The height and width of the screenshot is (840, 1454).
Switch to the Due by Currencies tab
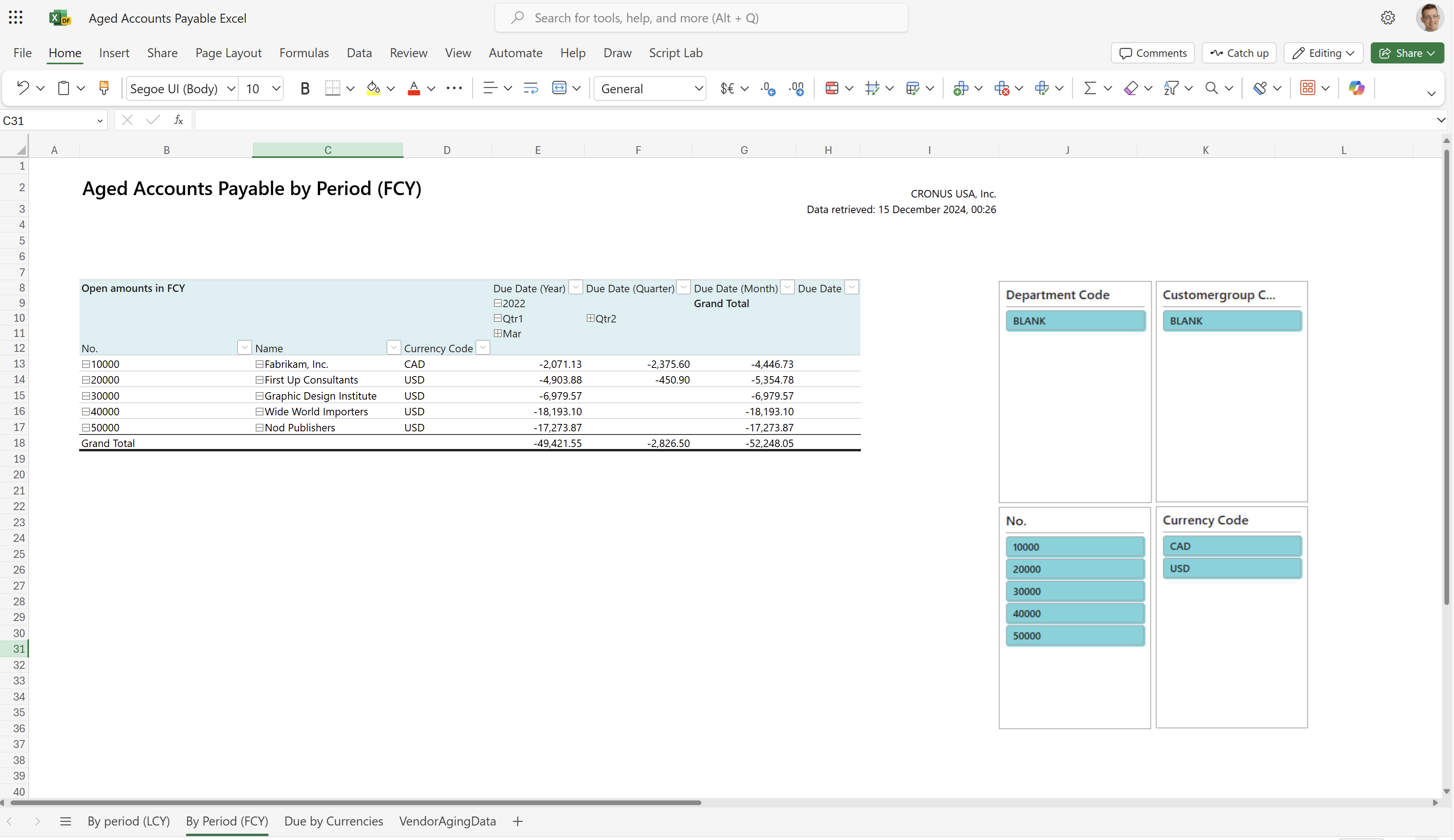coord(334,822)
